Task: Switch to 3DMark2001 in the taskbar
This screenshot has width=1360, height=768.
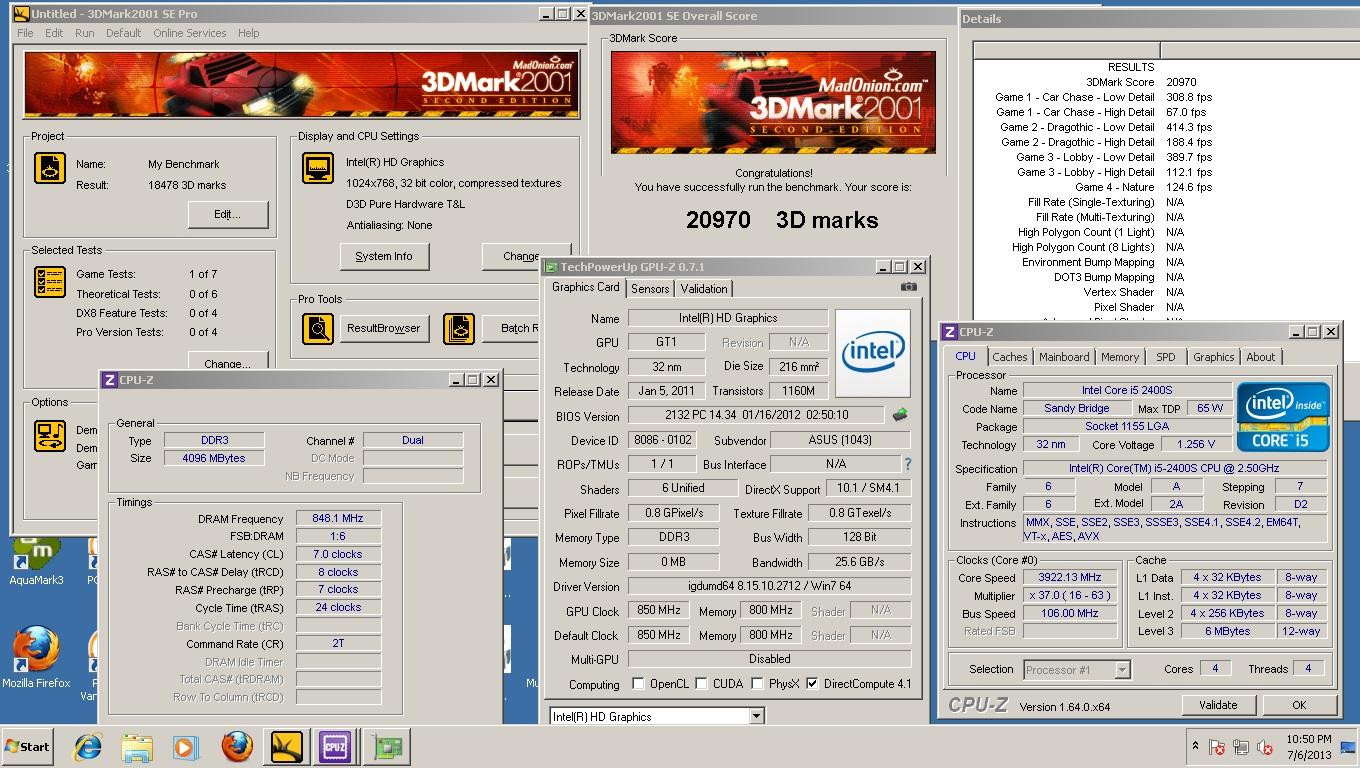Action: (287, 747)
